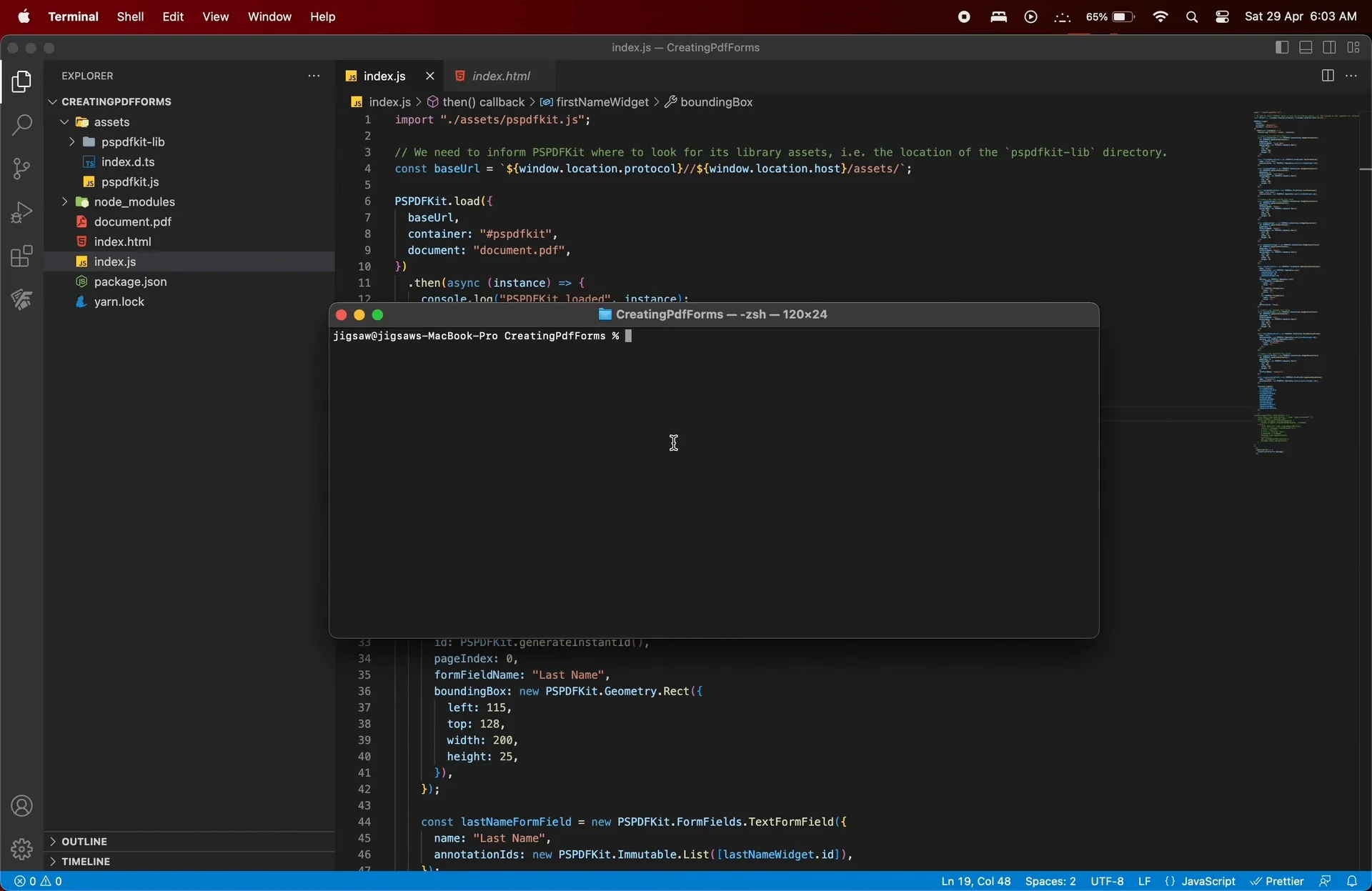Open the Extensions panel
1372x891 pixels.
tap(21, 256)
